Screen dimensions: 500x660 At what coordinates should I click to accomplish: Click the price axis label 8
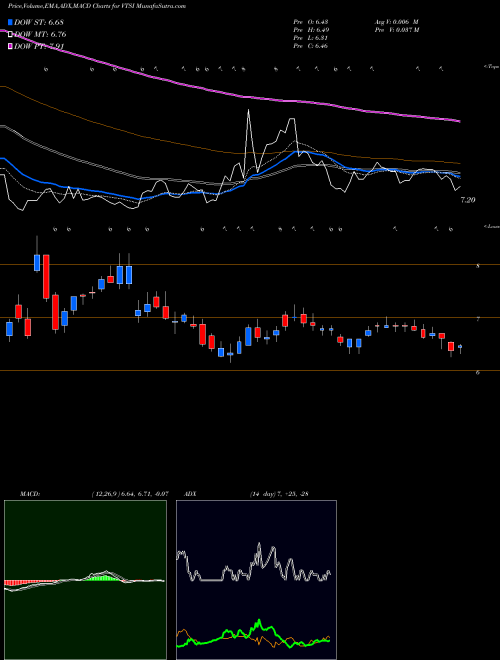(478, 266)
